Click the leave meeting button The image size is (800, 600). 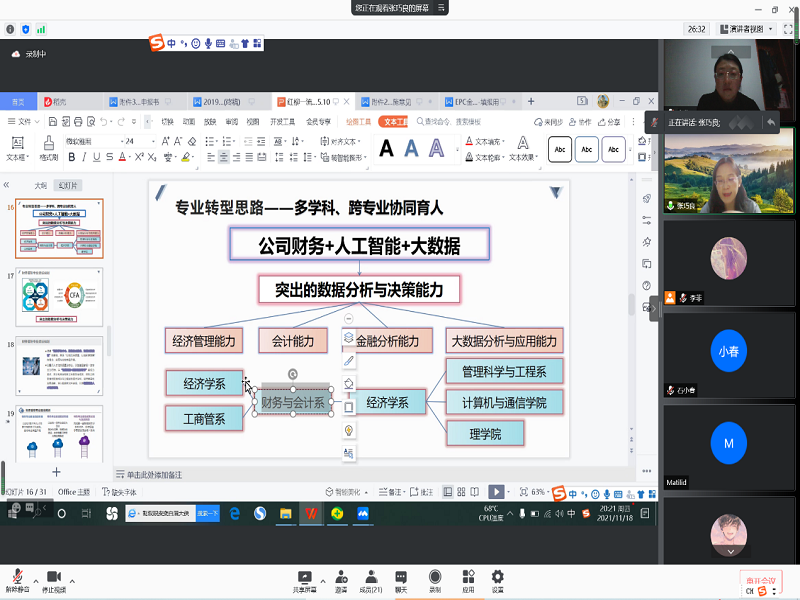coord(759,580)
